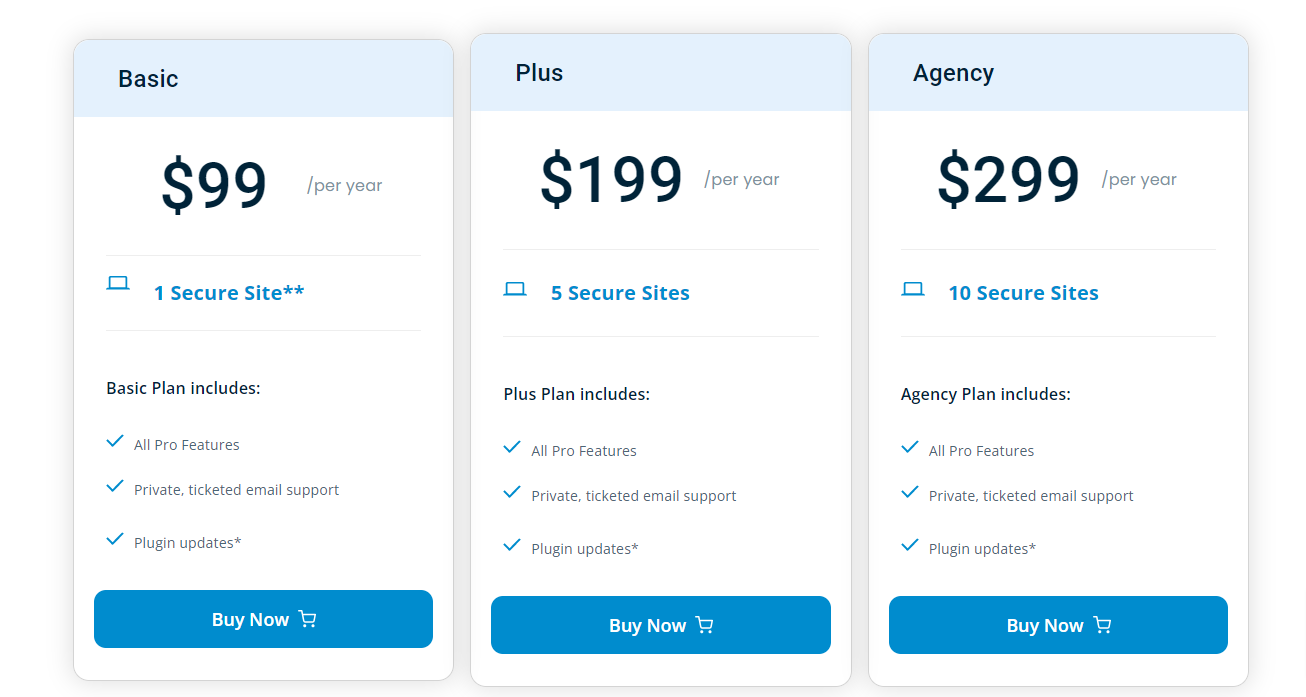The image size is (1306, 697).
Task: Click the laptop icon in Basic plan
Action: pyautogui.click(x=118, y=283)
